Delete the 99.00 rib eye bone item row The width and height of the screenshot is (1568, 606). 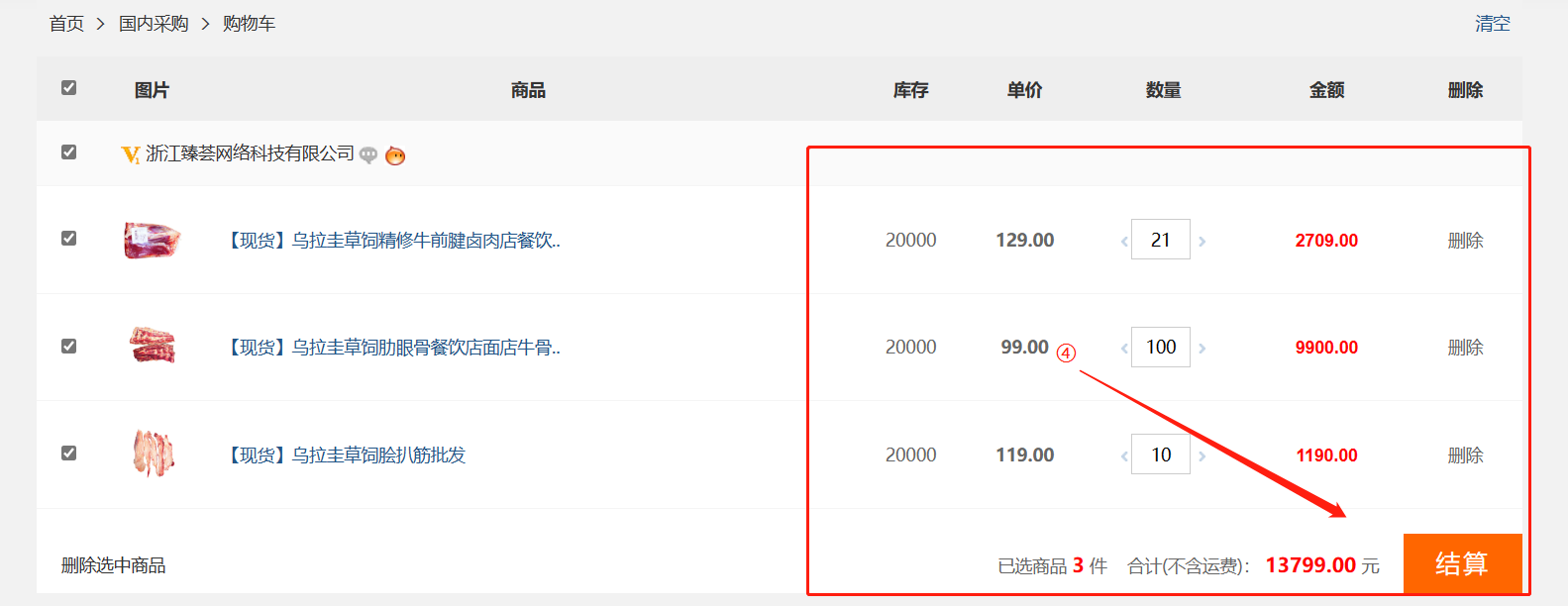pos(1465,348)
